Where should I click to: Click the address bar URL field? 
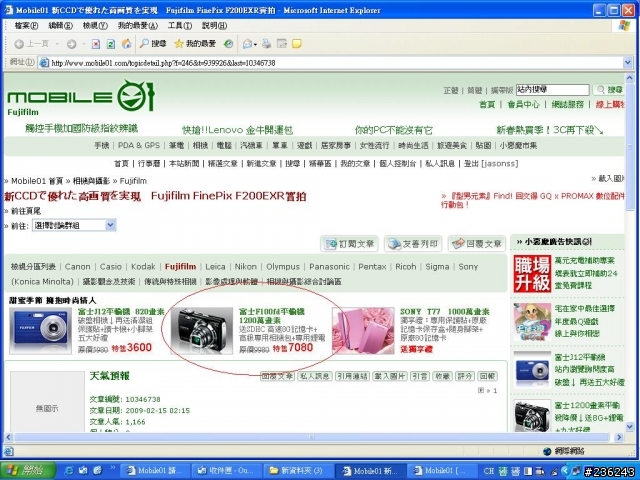[331, 63]
